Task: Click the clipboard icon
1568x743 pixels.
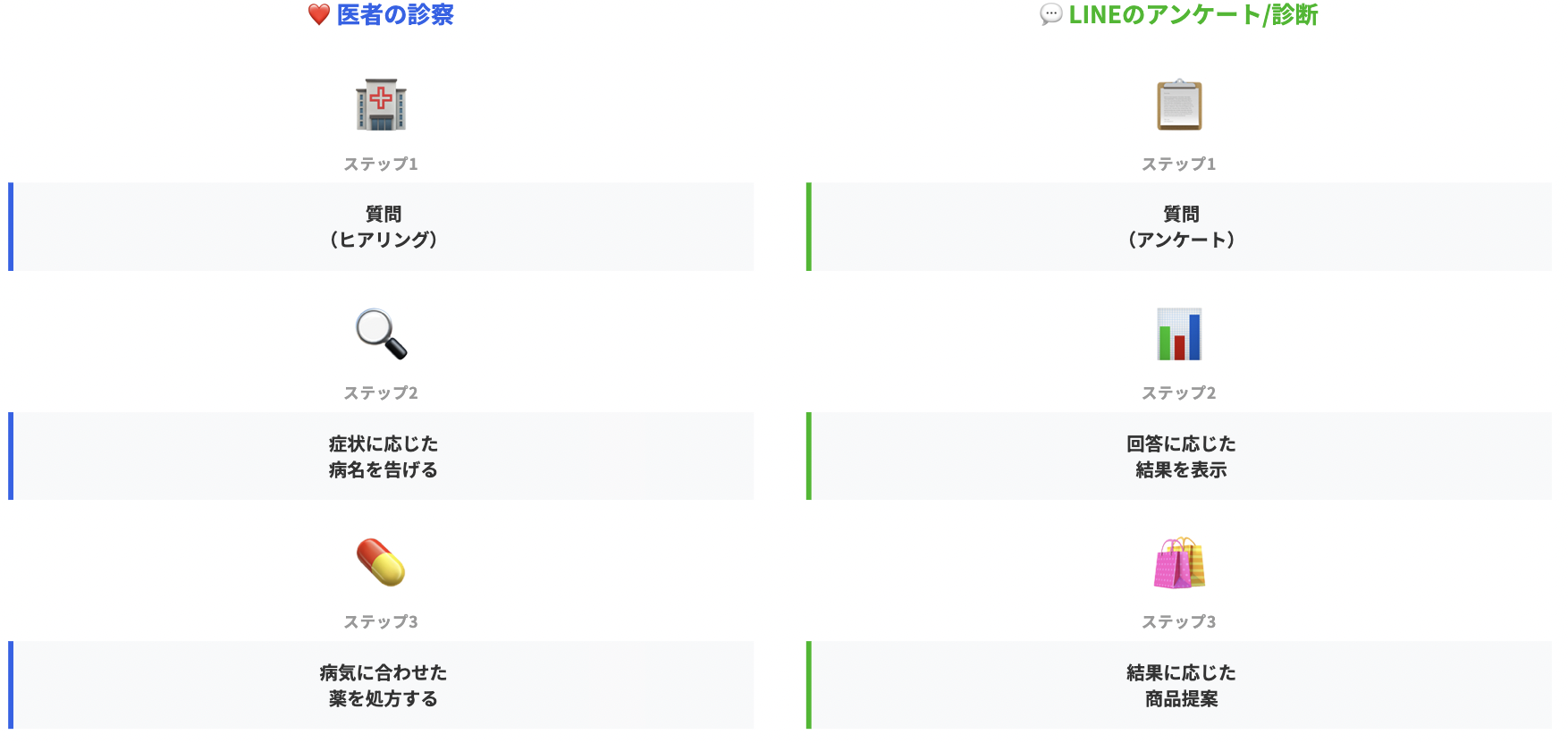Action: (1179, 105)
